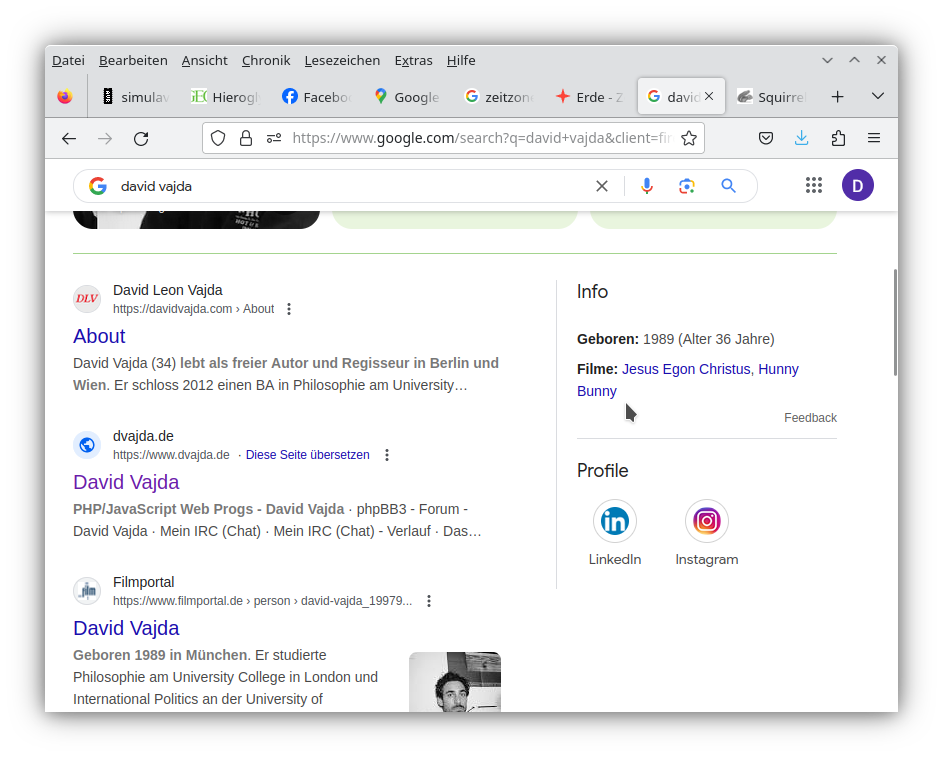The image size is (943, 757).
Task: Open David's Instagram profile icon
Action: [x=706, y=521]
